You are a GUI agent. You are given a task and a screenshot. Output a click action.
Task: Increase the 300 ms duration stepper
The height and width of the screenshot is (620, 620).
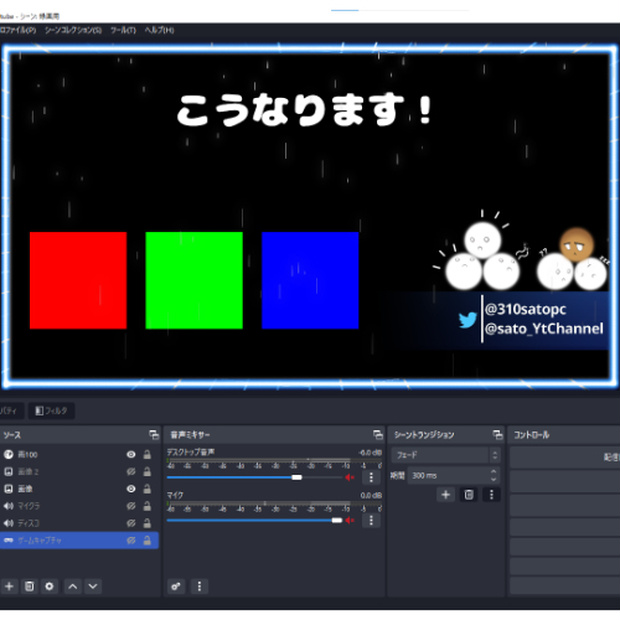[x=493, y=472]
